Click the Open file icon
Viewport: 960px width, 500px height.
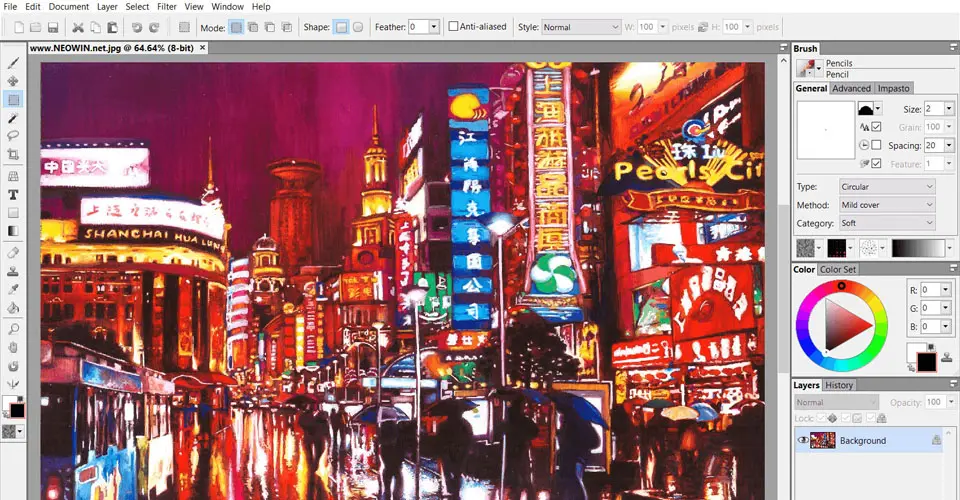(x=36, y=27)
